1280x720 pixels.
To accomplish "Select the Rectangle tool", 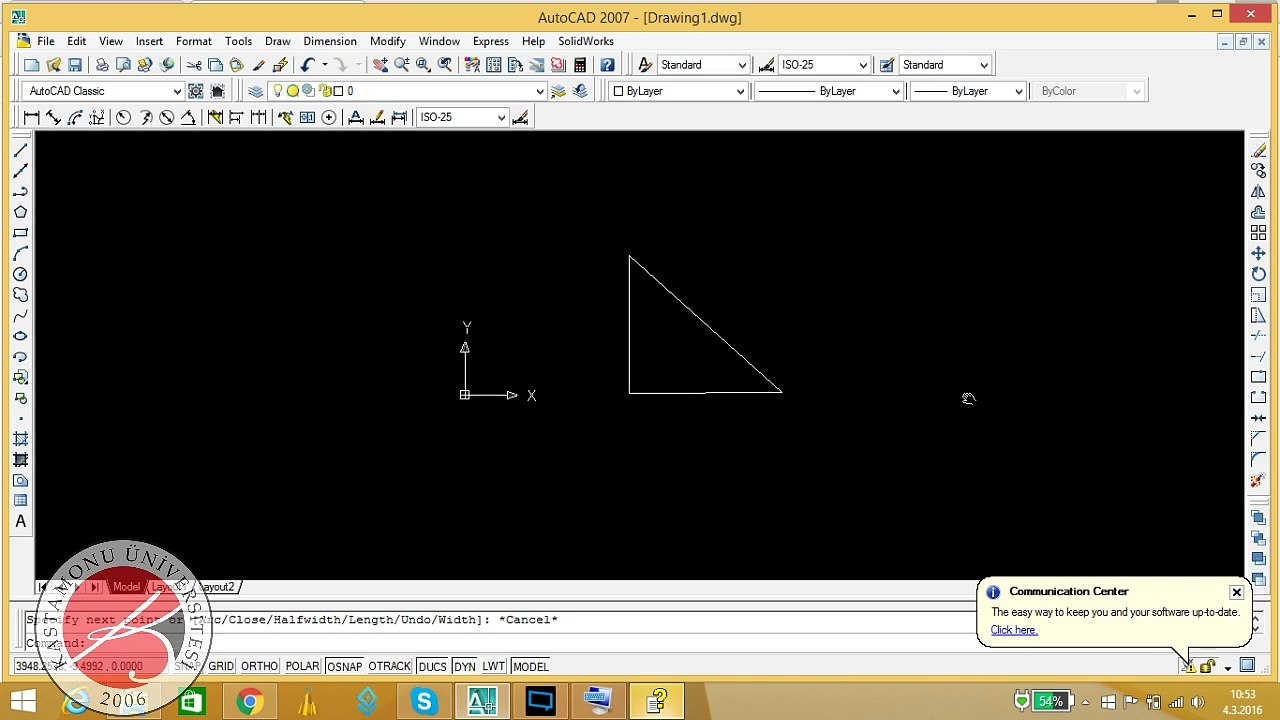I will pyautogui.click(x=20, y=233).
